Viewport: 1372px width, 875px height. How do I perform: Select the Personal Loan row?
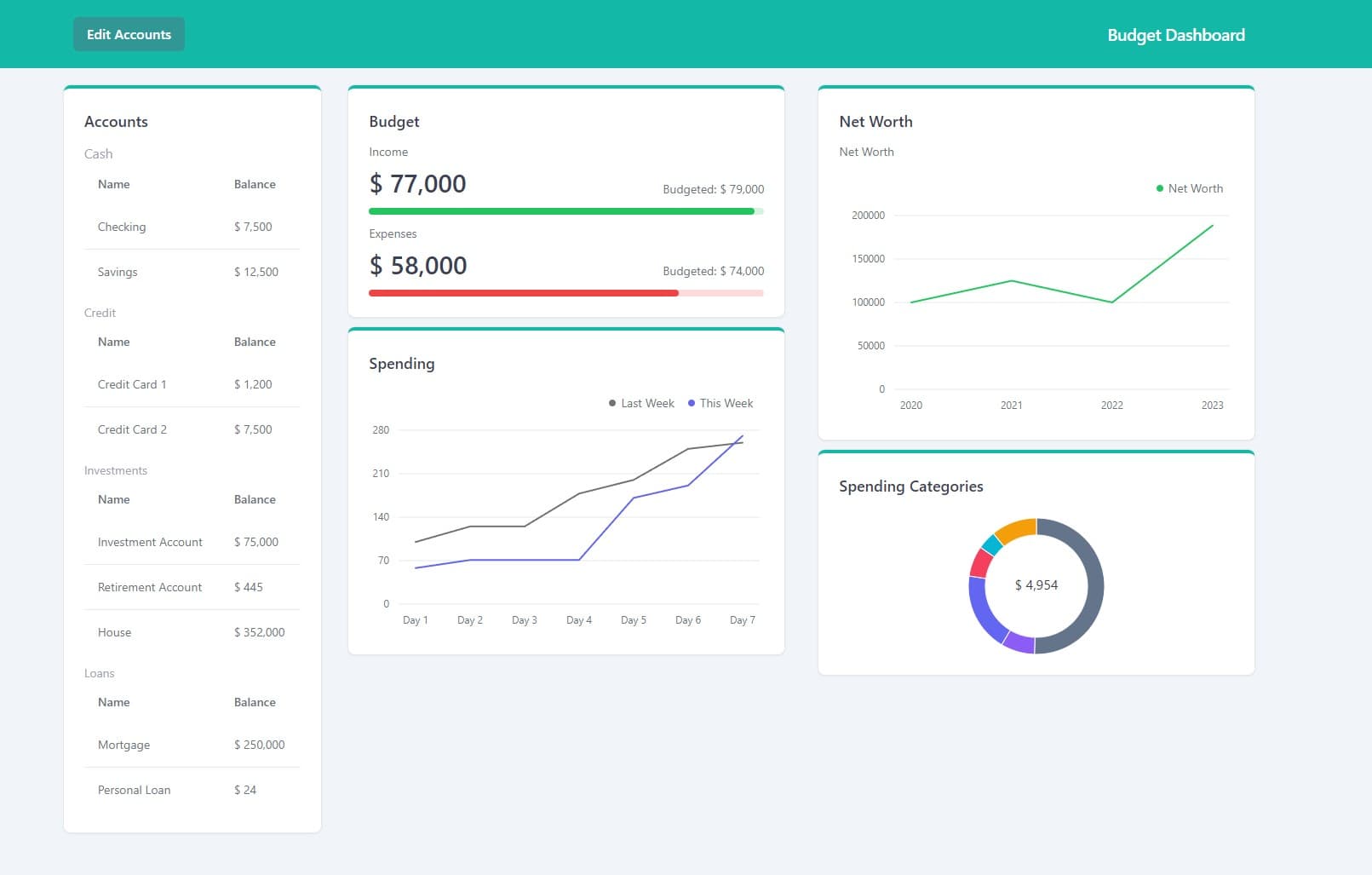click(192, 790)
